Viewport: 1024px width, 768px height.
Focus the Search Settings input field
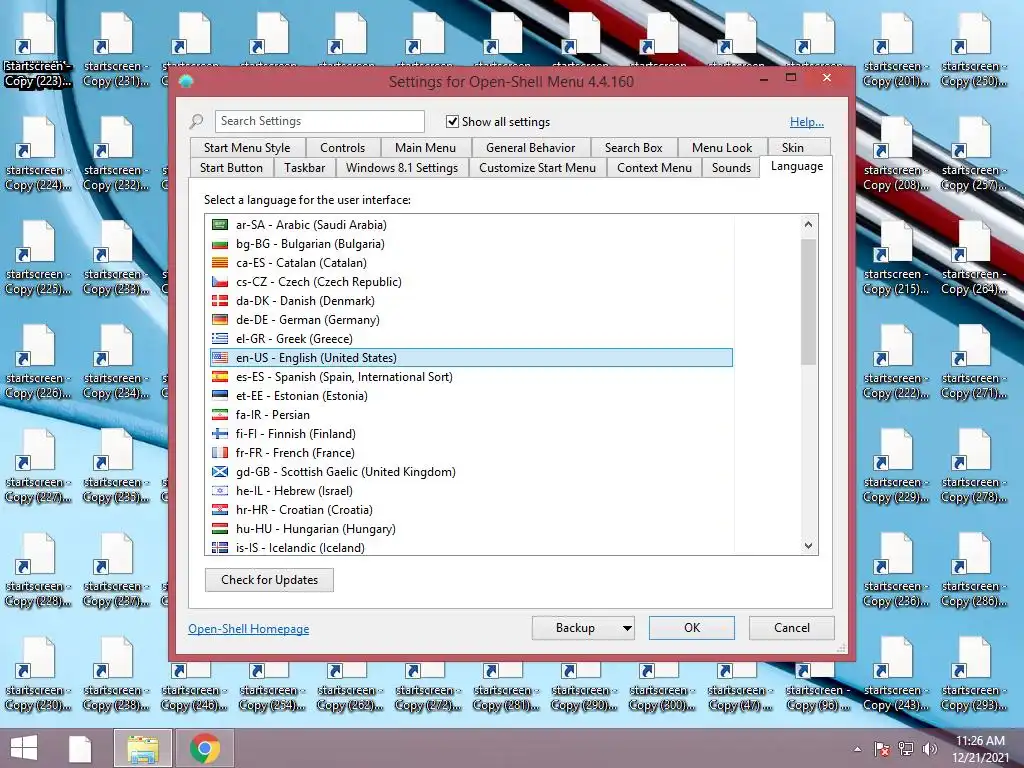pyautogui.click(x=319, y=121)
